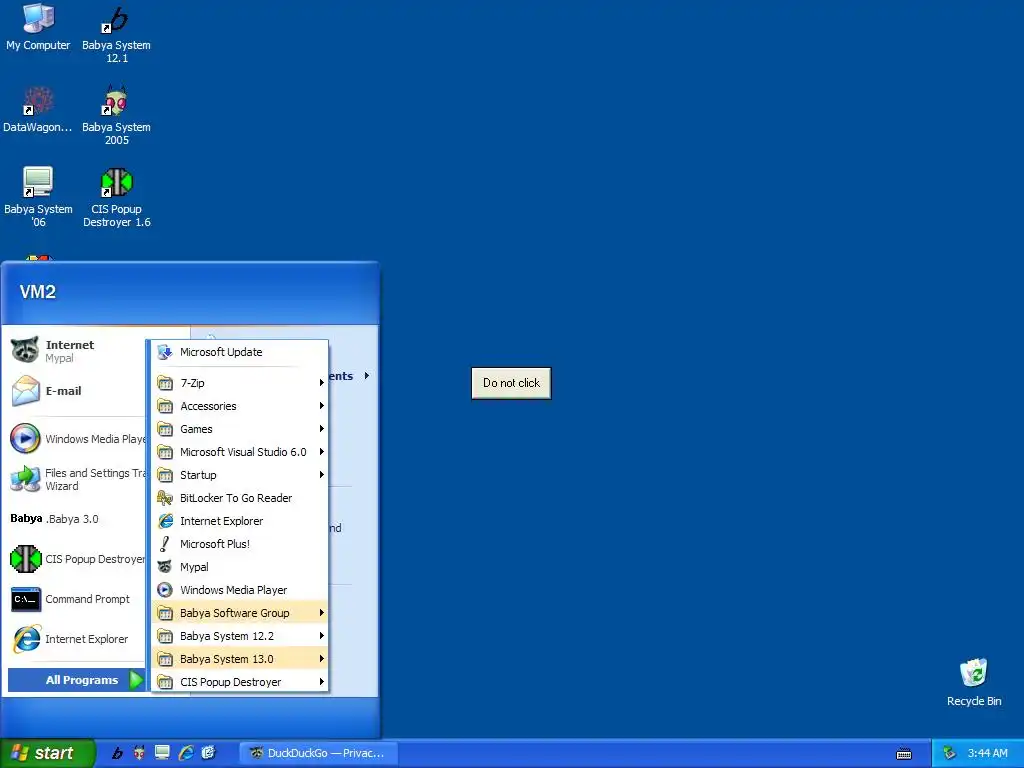Open Files and Settings Transfer Wizard

click(x=76, y=479)
